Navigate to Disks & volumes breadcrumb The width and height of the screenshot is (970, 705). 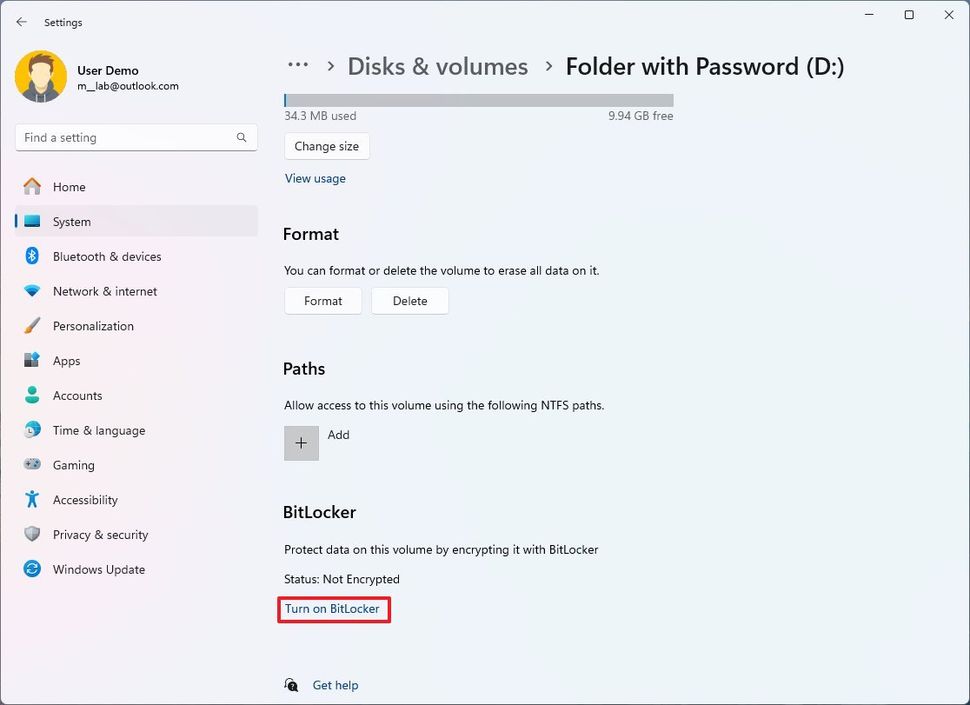pyautogui.click(x=437, y=66)
